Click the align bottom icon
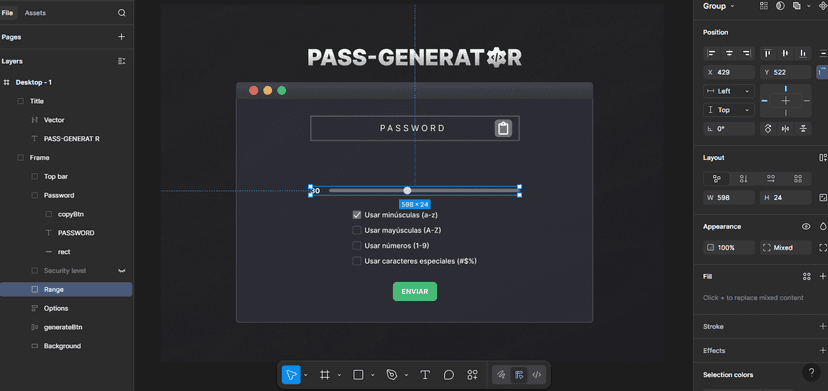Viewport: 828px width, 391px height. pos(803,53)
